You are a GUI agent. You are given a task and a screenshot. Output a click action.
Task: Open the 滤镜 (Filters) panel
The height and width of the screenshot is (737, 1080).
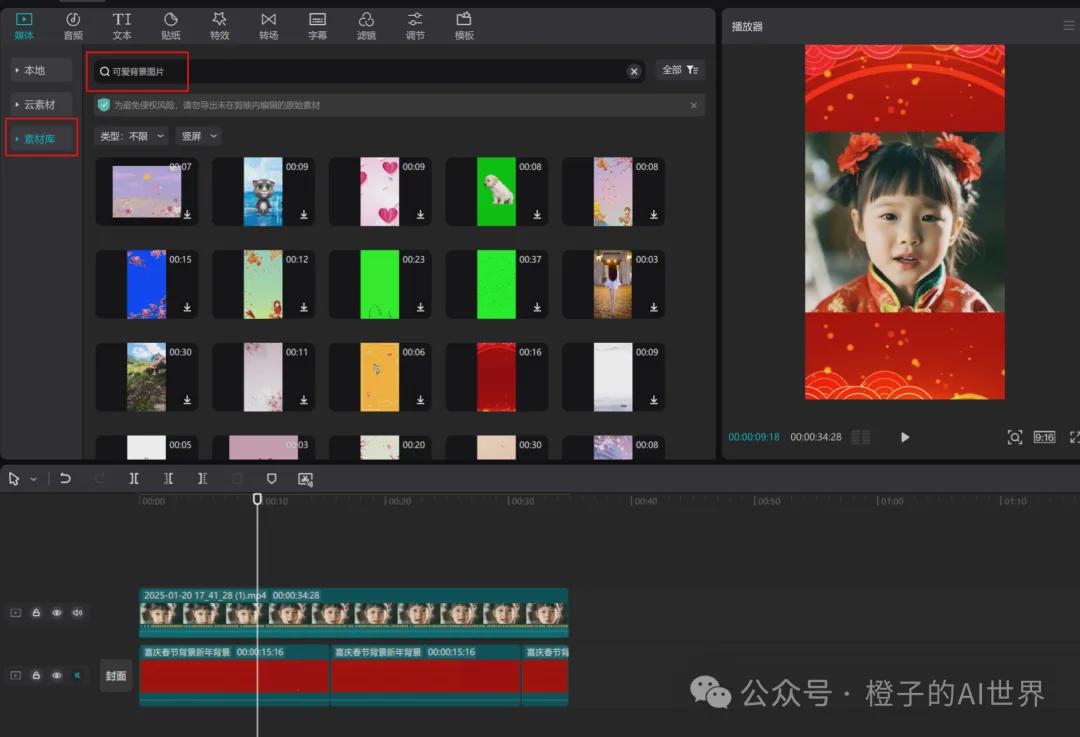(366, 25)
